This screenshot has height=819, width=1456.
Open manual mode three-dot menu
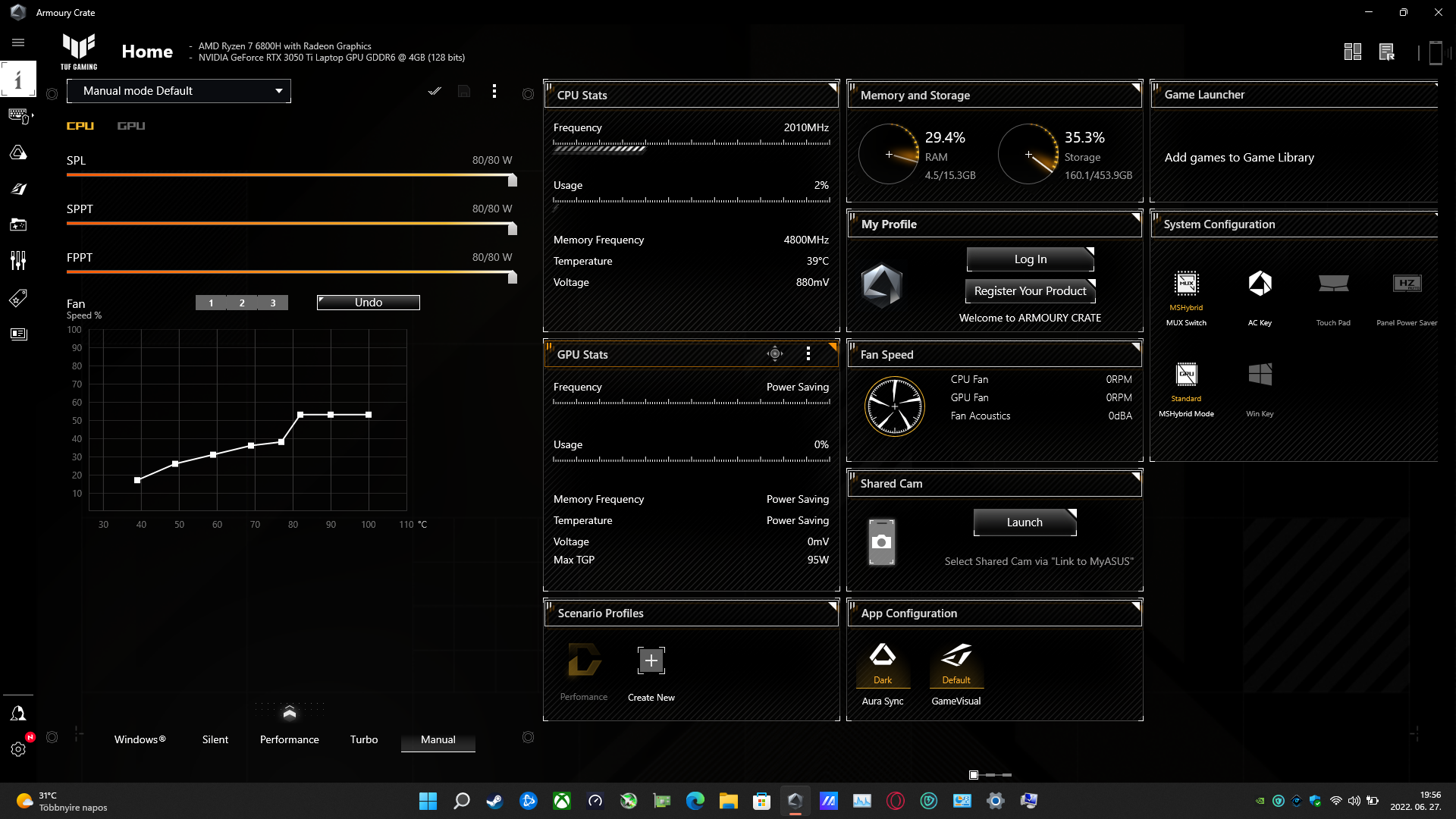pos(494,91)
